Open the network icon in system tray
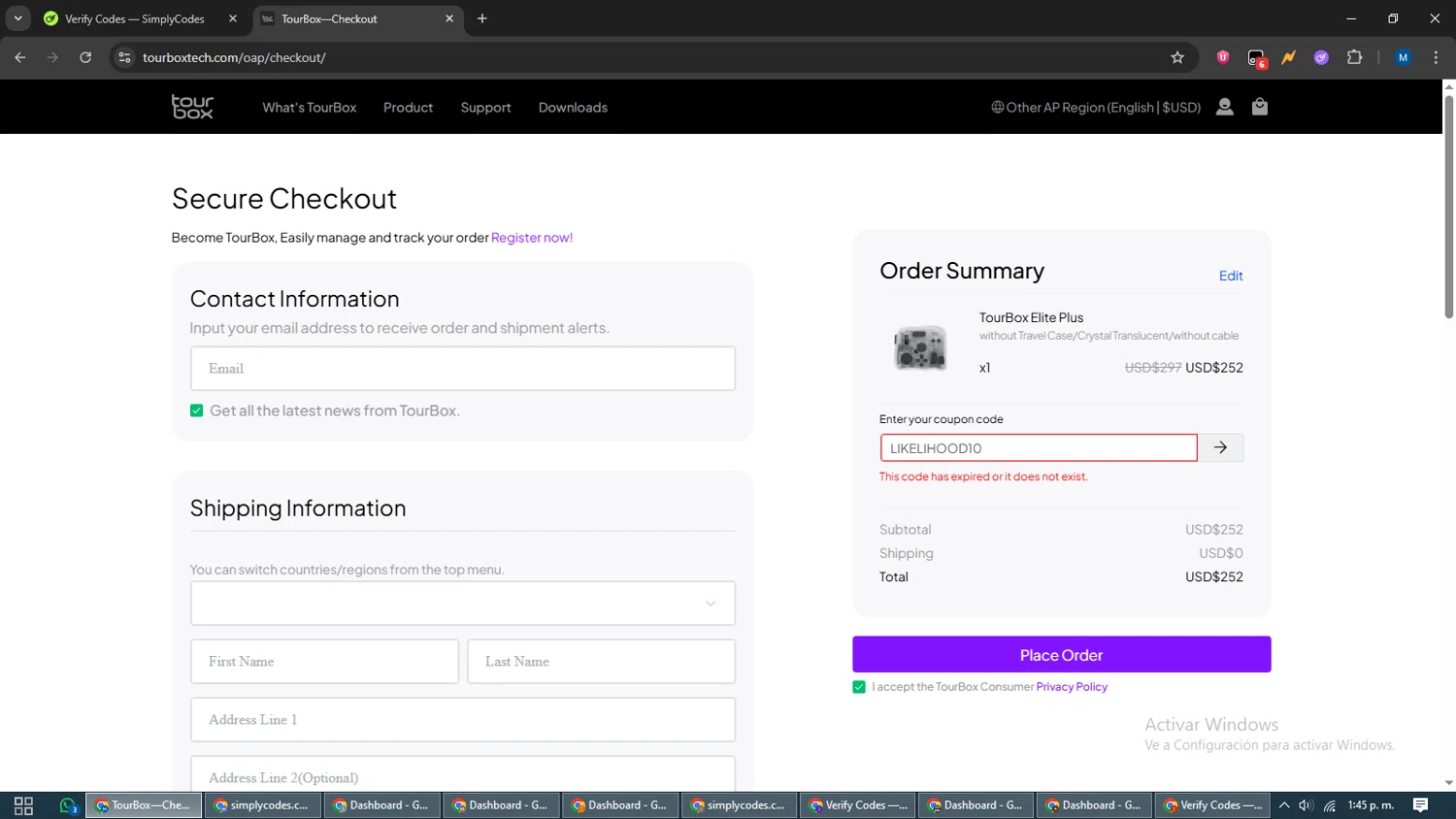This screenshot has height=819, width=1456. point(1330,805)
